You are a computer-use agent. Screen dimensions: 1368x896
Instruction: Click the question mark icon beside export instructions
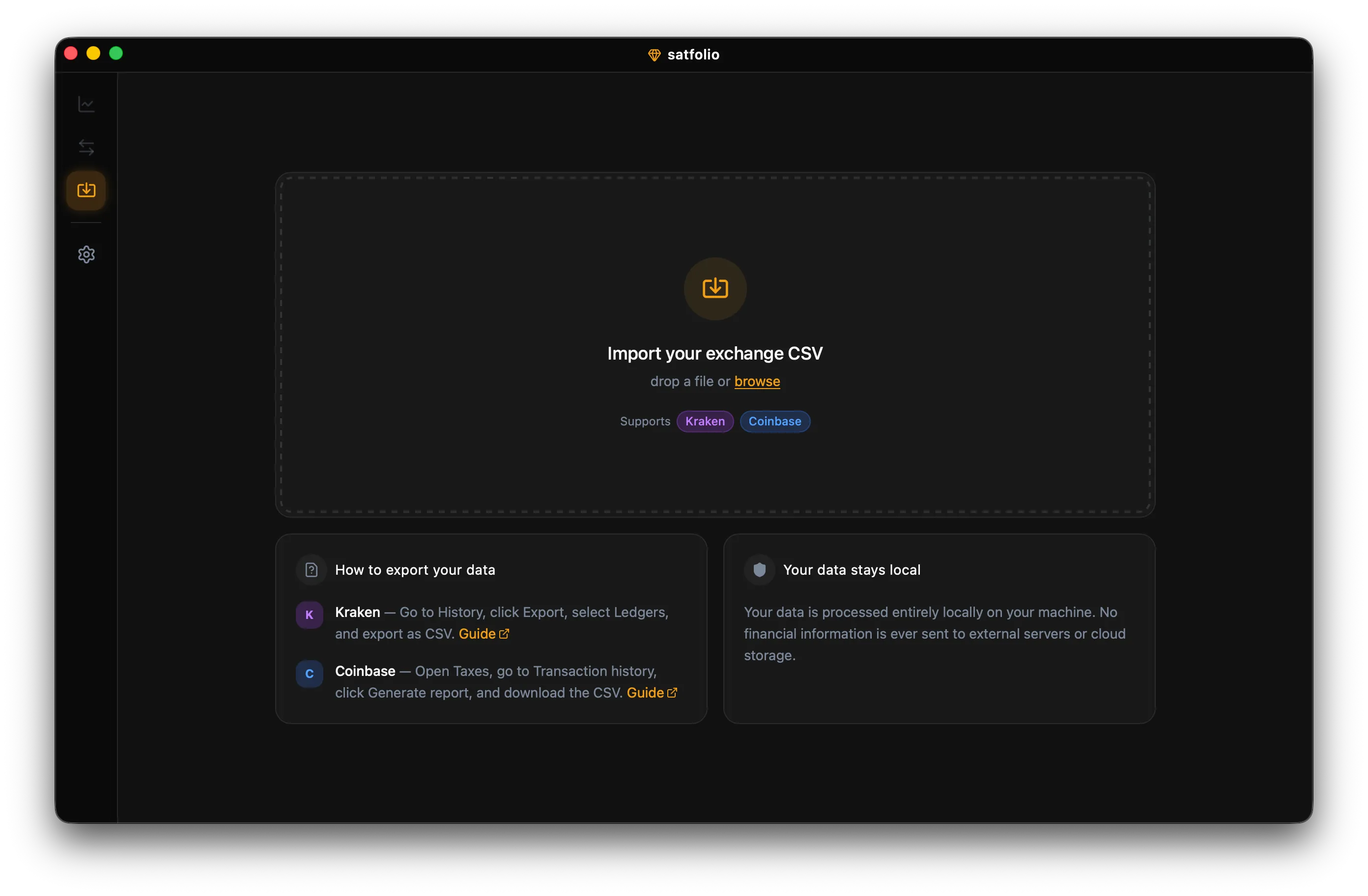click(311, 569)
